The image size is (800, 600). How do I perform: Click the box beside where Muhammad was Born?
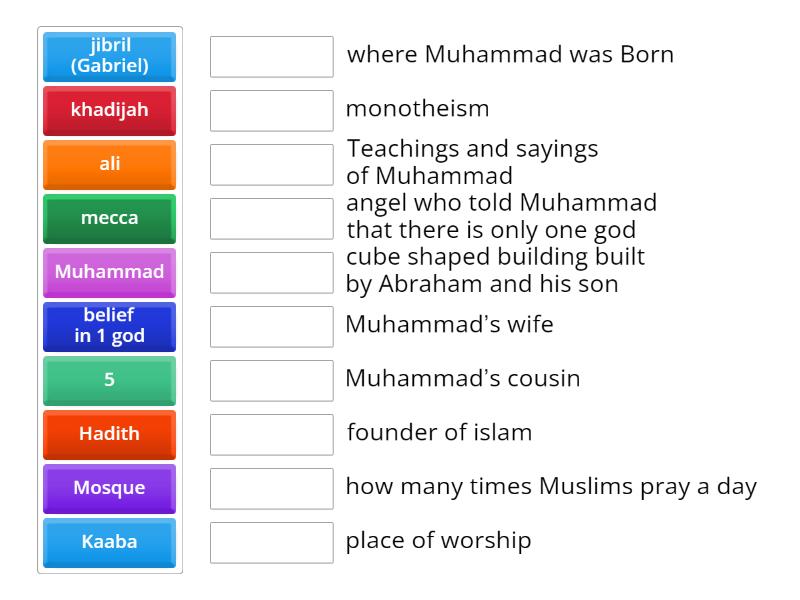pyautogui.click(x=272, y=57)
